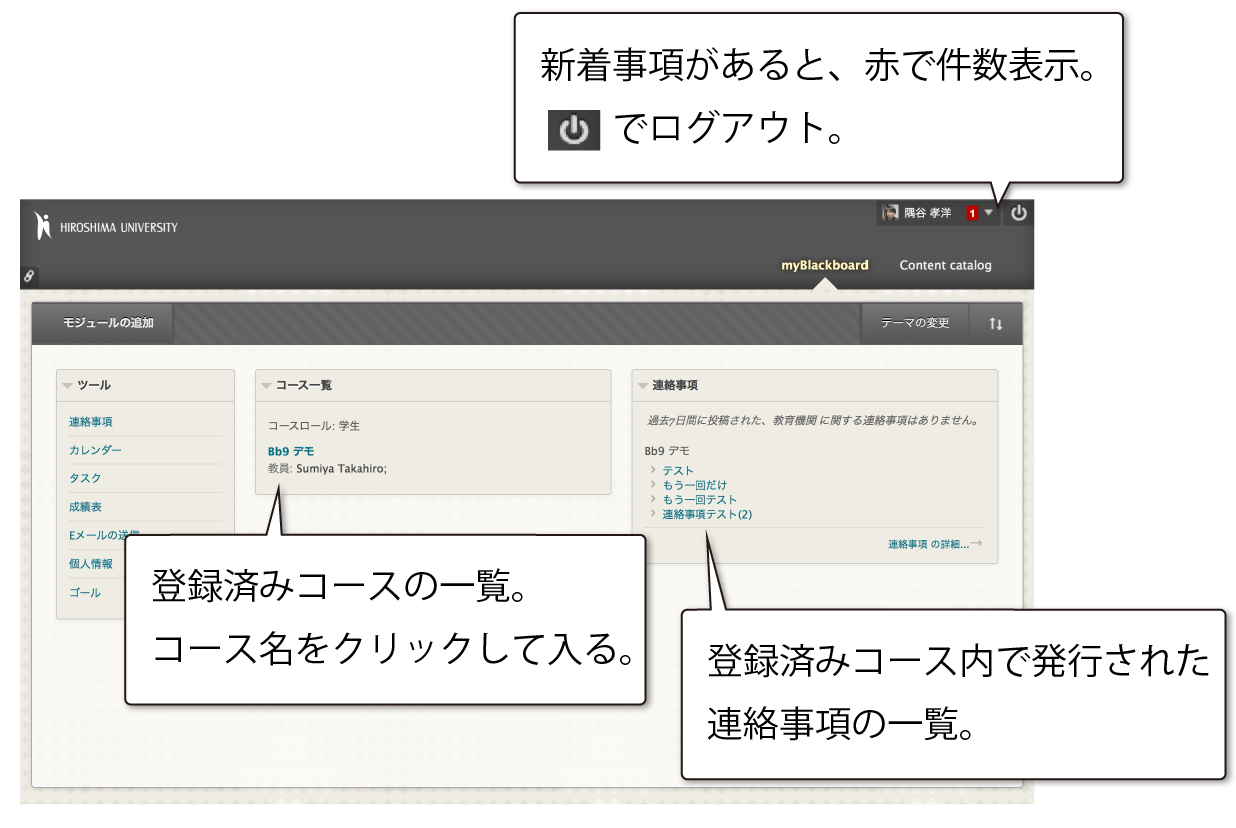
Task: Switch to the Content catalog tab
Action: click(x=945, y=266)
